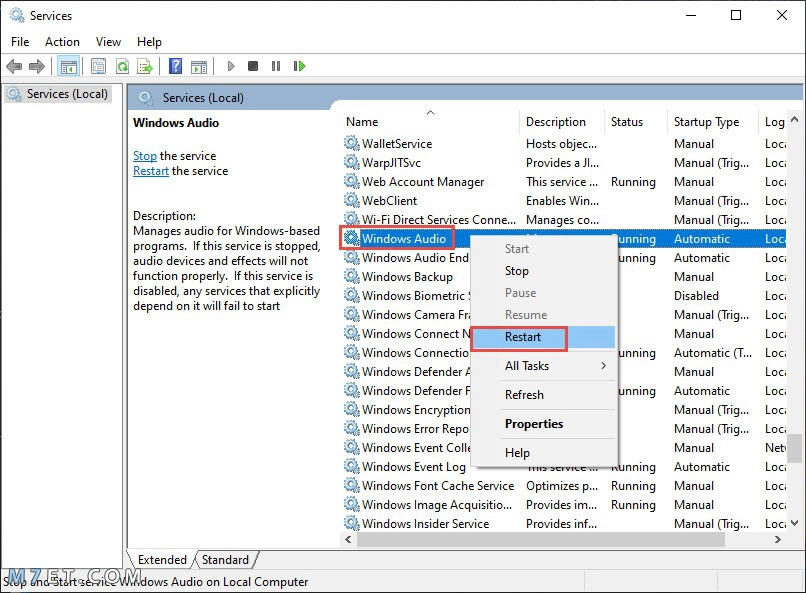Maximize the Services window
This screenshot has width=806, height=593.
[736, 15]
